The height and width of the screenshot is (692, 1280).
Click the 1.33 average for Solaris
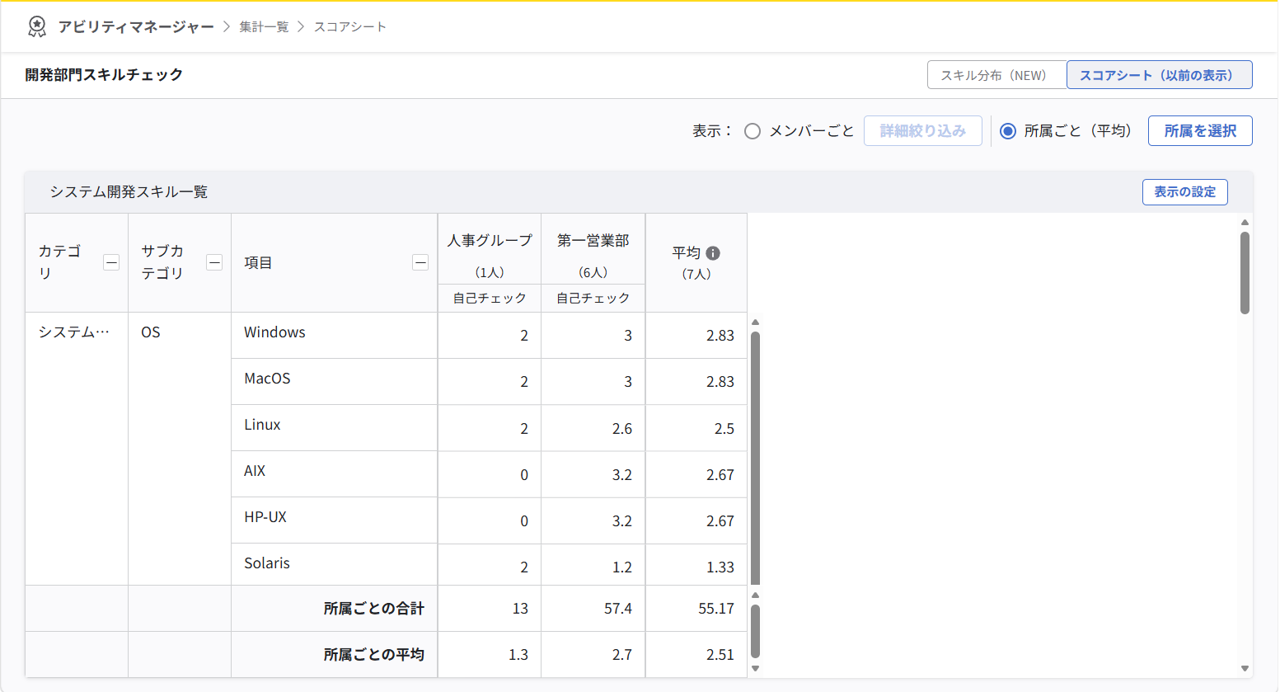click(720, 567)
